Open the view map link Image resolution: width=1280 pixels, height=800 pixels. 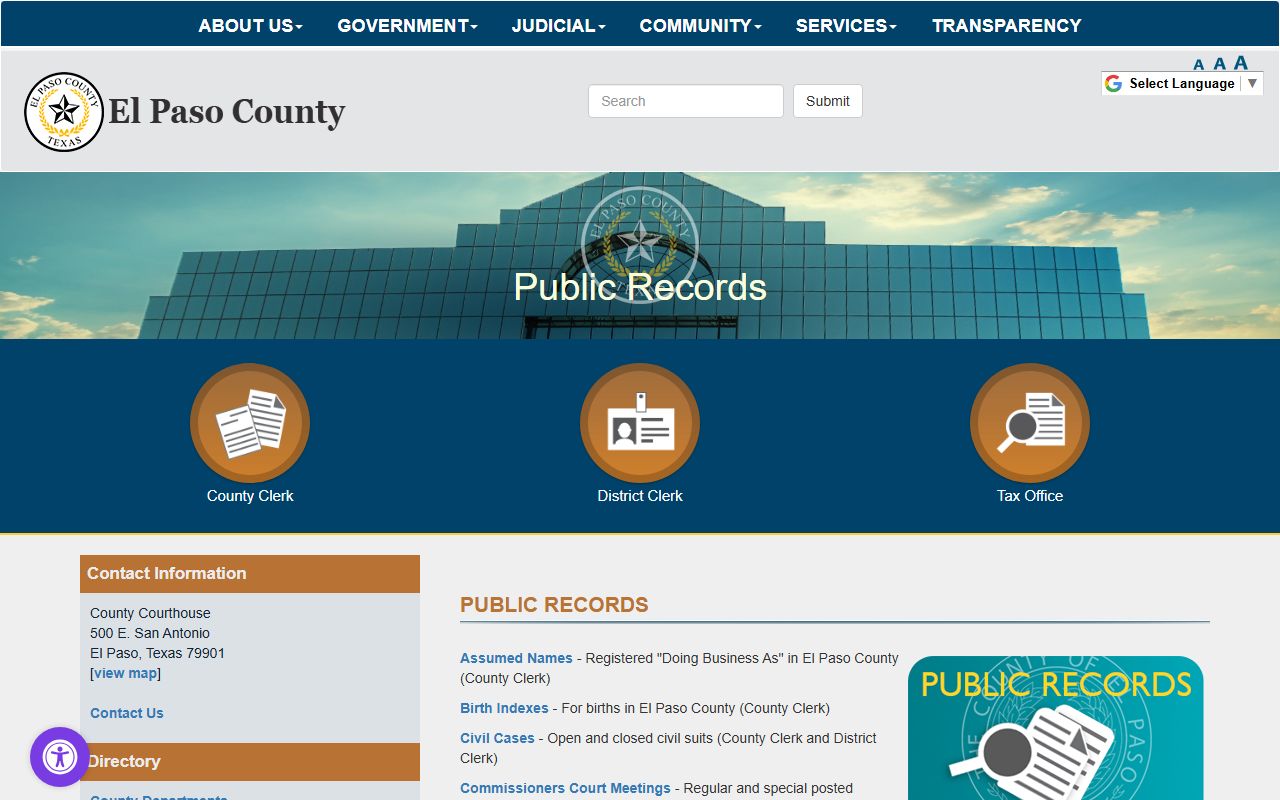[x=126, y=673]
